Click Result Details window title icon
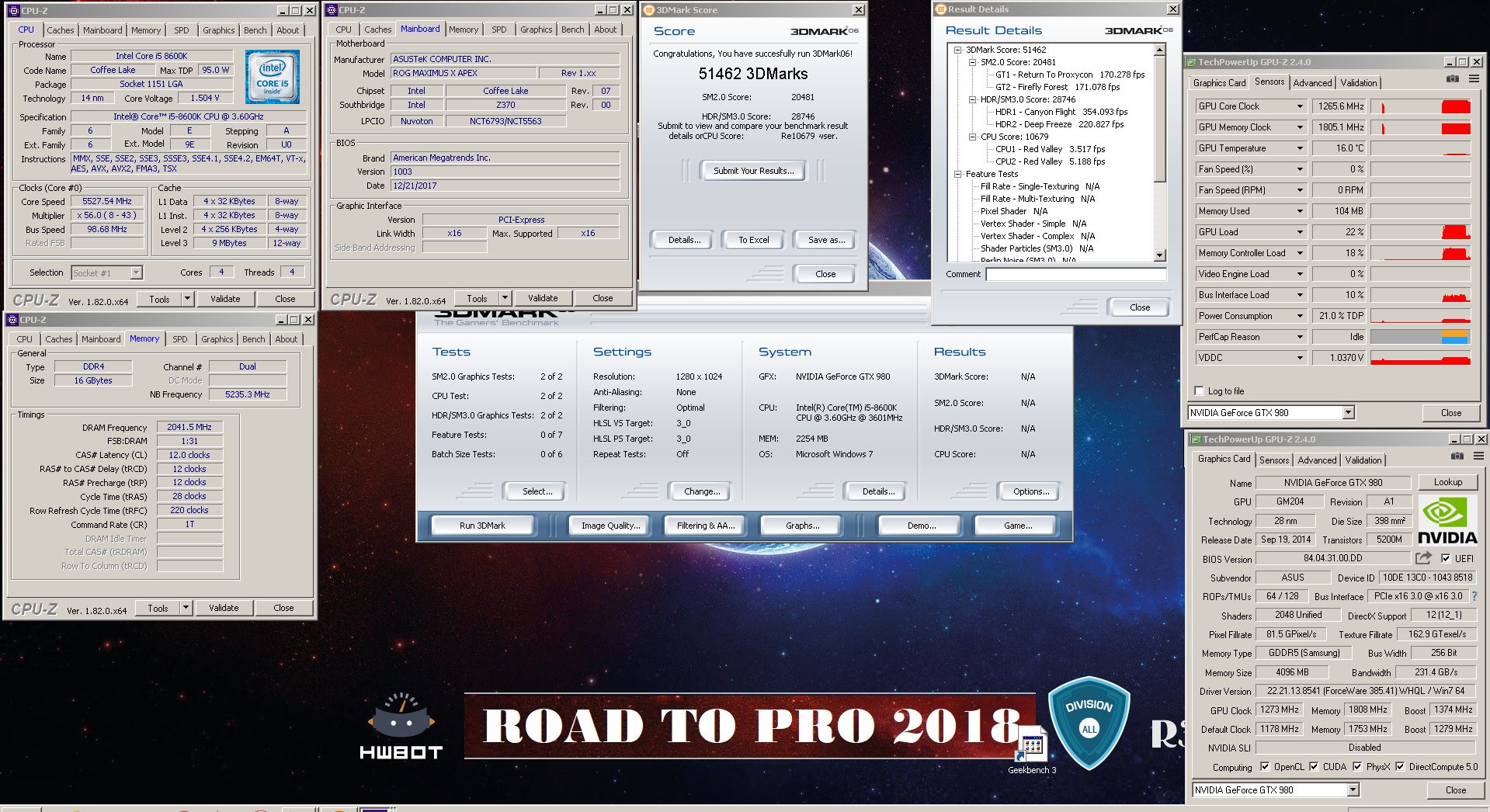Screen dimensions: 1490x812 coord(941,9)
